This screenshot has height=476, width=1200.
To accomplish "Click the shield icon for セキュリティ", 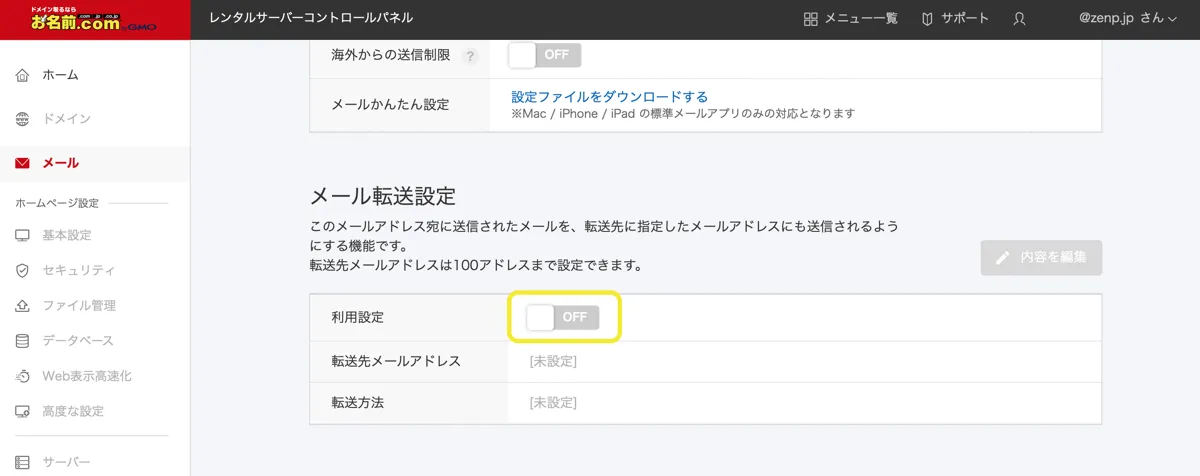I will (23, 271).
